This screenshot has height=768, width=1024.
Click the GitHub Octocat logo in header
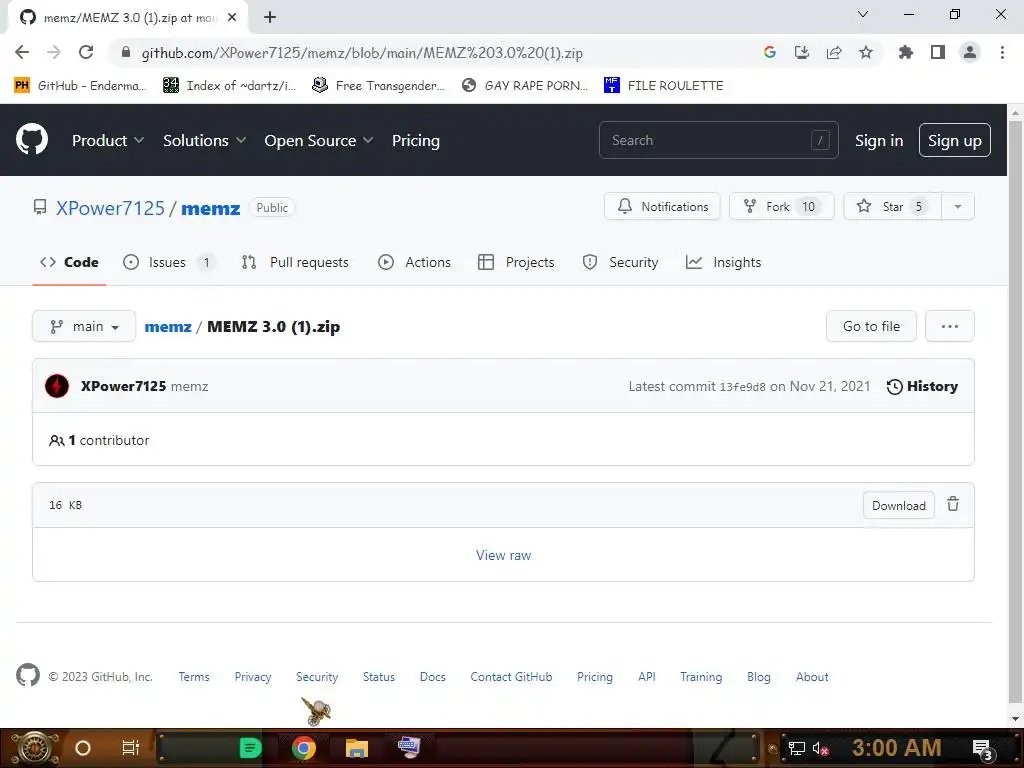coord(32,139)
